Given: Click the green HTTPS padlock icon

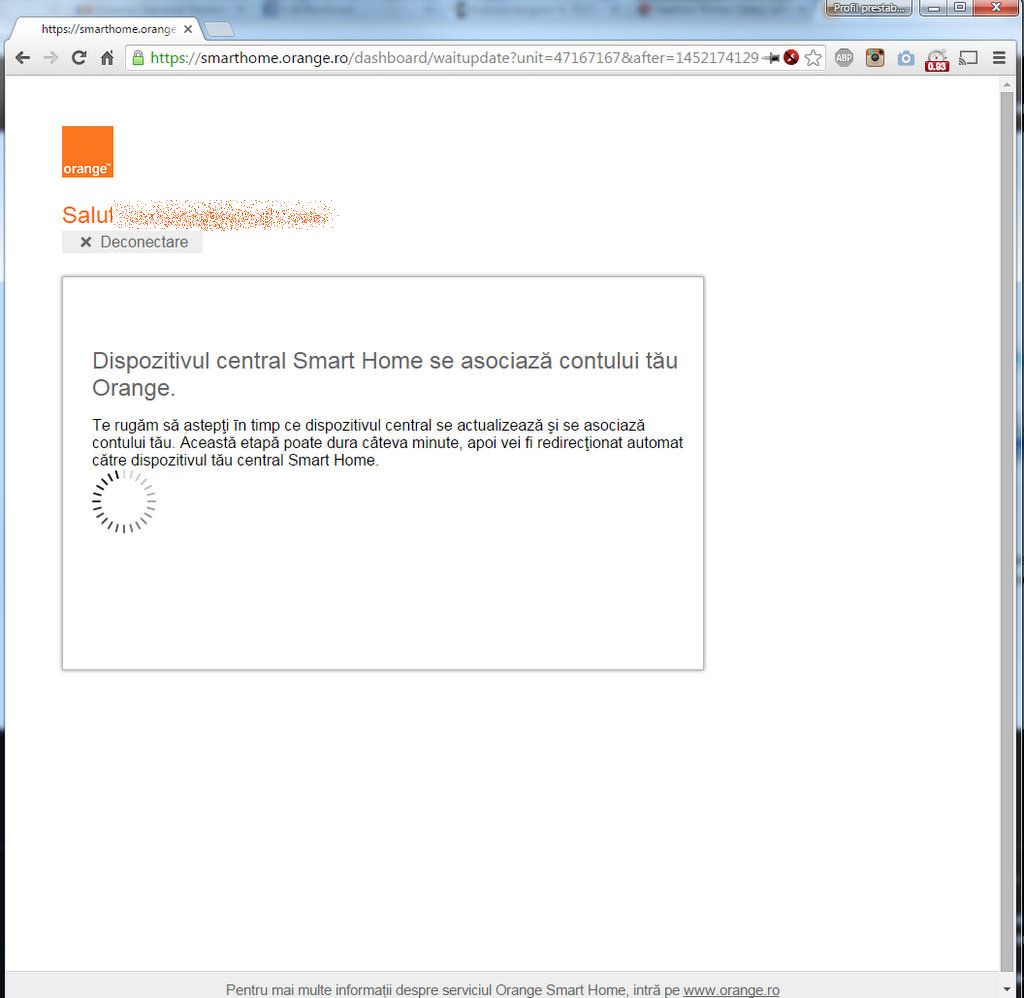Looking at the screenshot, I should pos(138,58).
